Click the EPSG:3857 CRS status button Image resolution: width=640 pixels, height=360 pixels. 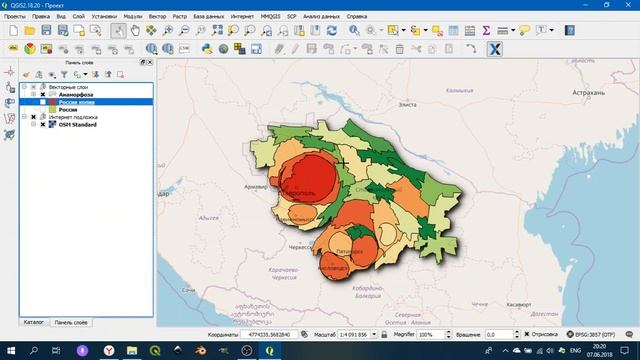(x=591, y=334)
